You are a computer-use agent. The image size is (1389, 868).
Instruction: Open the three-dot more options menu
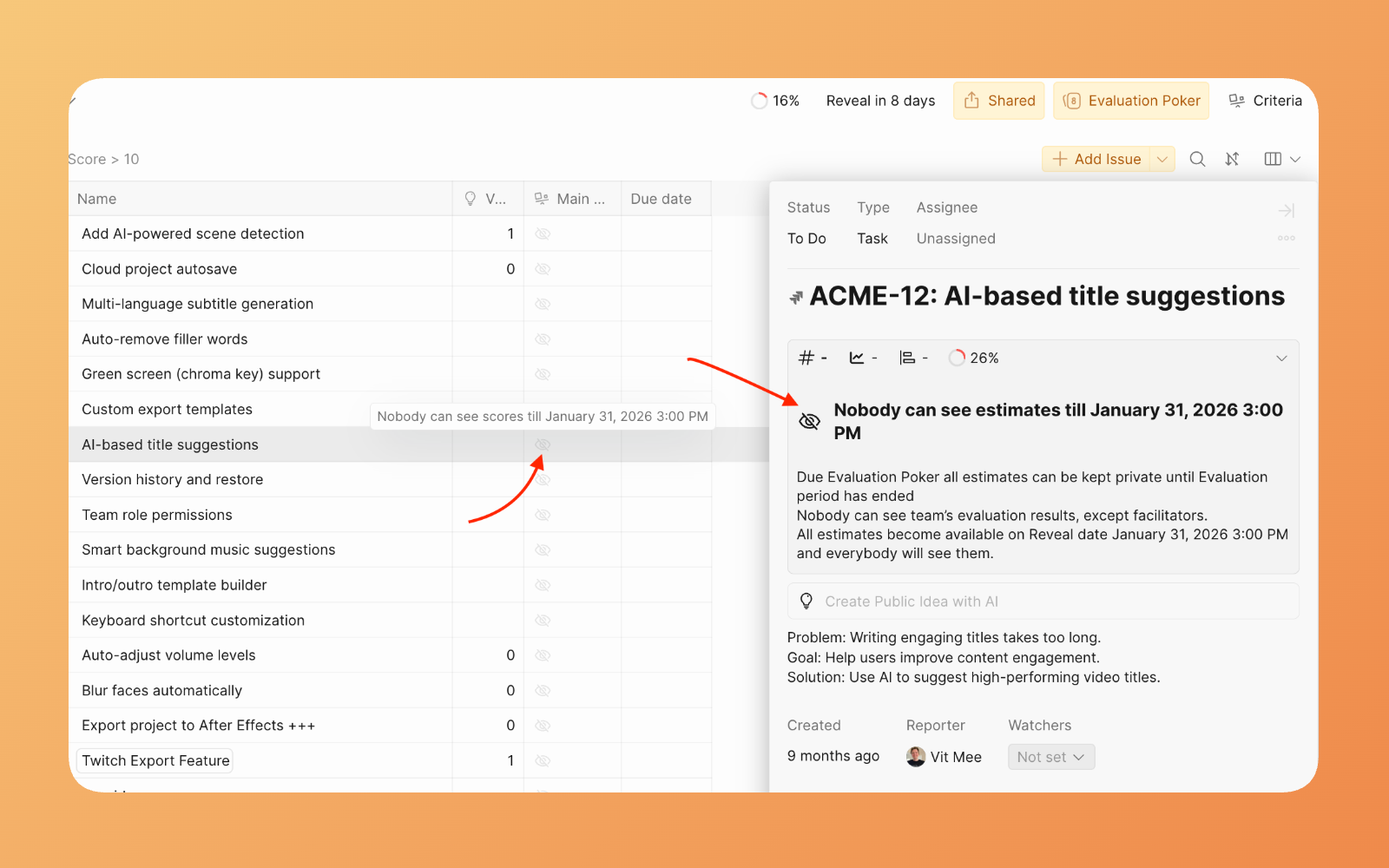tap(1286, 238)
